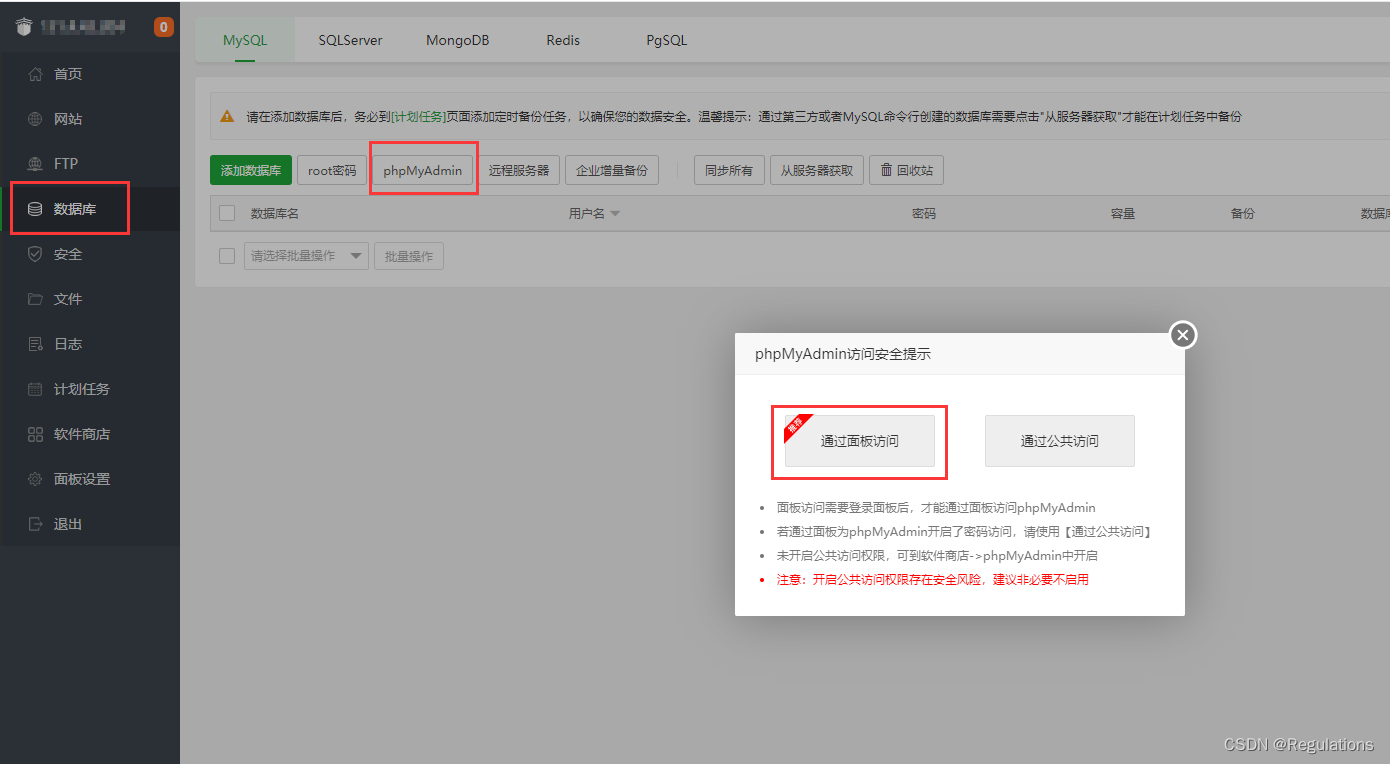
Task: Switch to the MySQL tab
Action: click(x=245, y=41)
